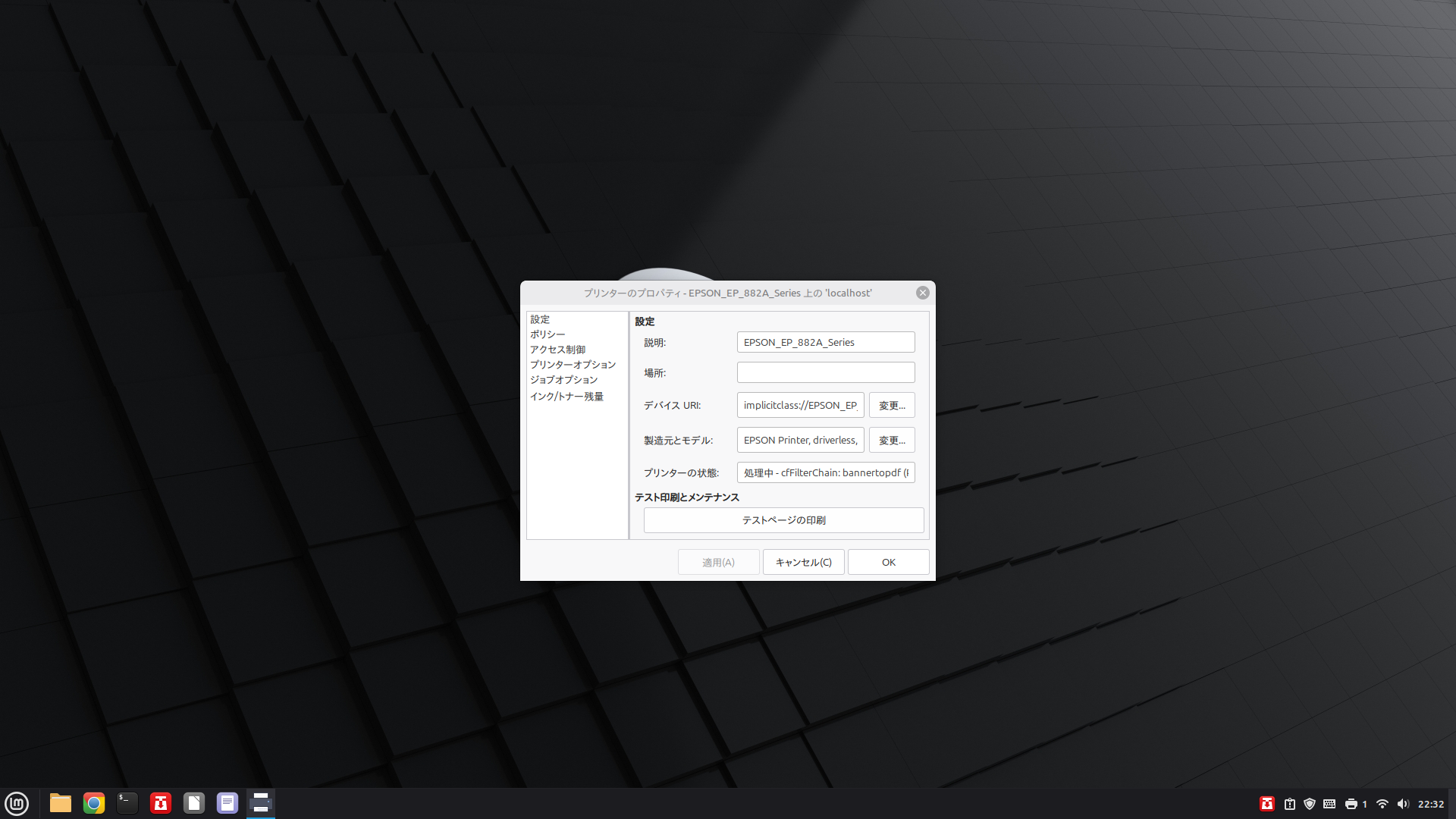The height and width of the screenshot is (819, 1456).
Task: Open the file manager from taskbar
Action: (61, 803)
